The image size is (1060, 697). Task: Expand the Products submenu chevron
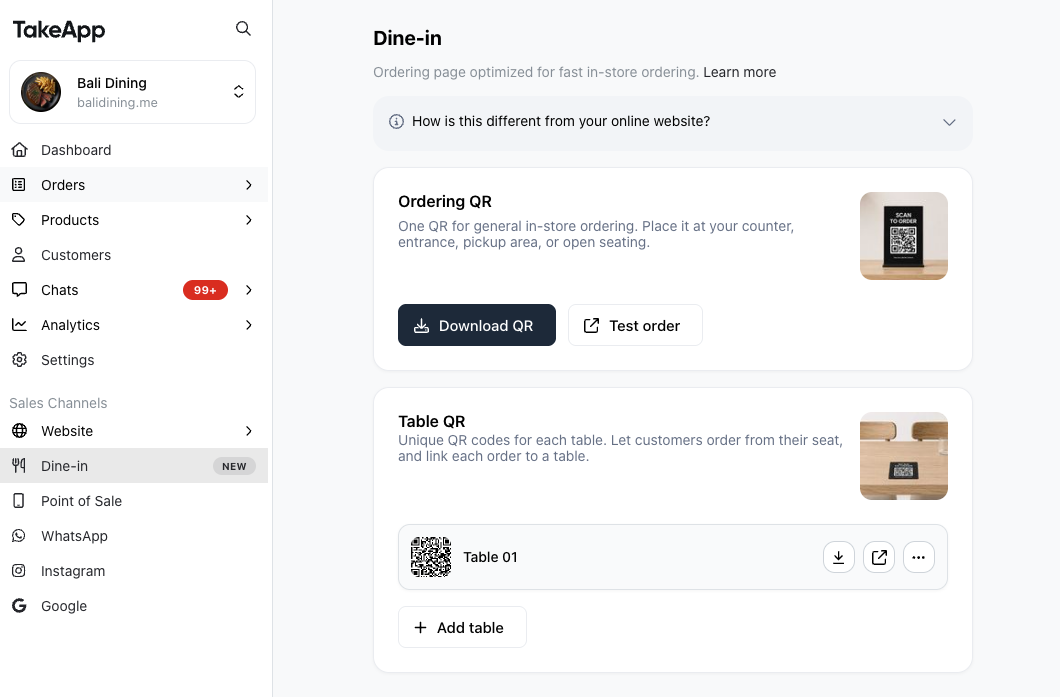[249, 220]
